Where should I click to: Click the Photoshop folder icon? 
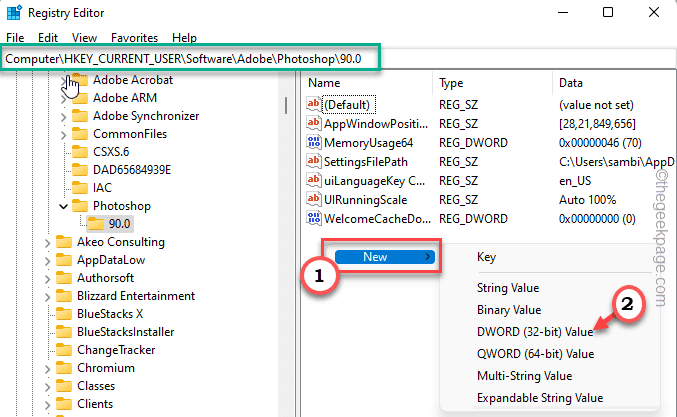pyautogui.click(x=79, y=206)
